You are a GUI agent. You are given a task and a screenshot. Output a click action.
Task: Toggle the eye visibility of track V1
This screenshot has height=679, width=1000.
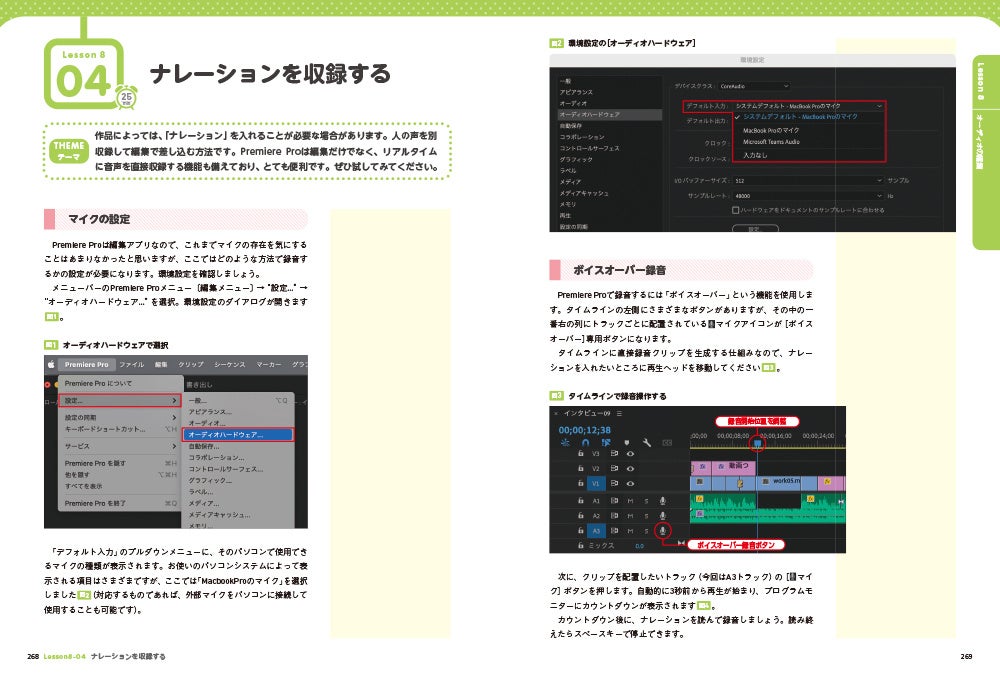tap(630, 483)
